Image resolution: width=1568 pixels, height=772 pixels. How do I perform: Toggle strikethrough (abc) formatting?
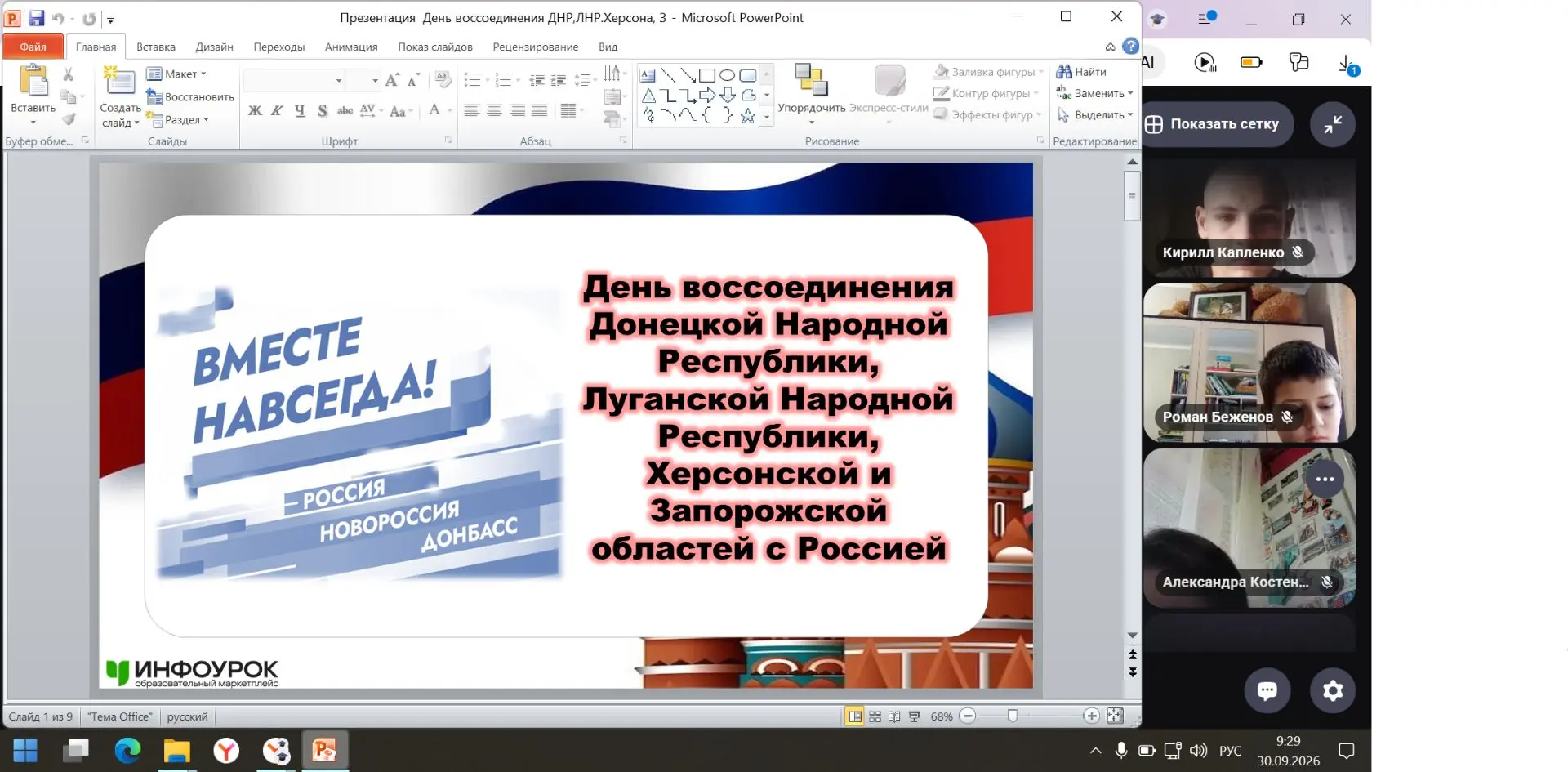coord(345,110)
